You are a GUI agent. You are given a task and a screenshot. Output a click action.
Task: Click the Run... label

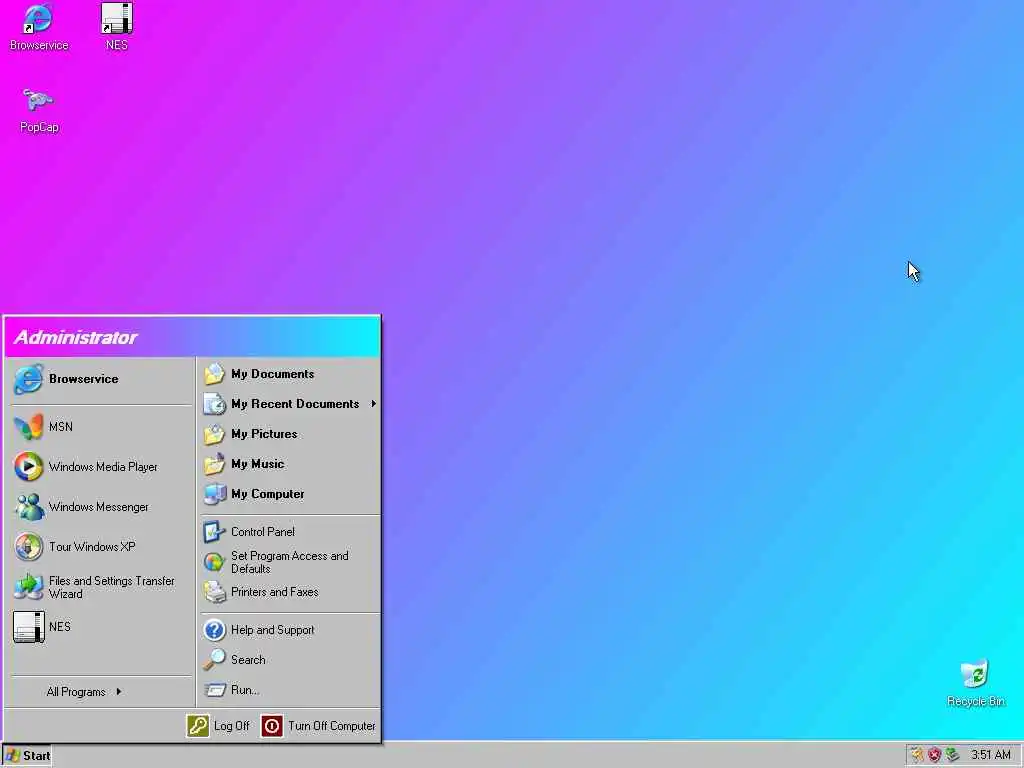tap(245, 690)
